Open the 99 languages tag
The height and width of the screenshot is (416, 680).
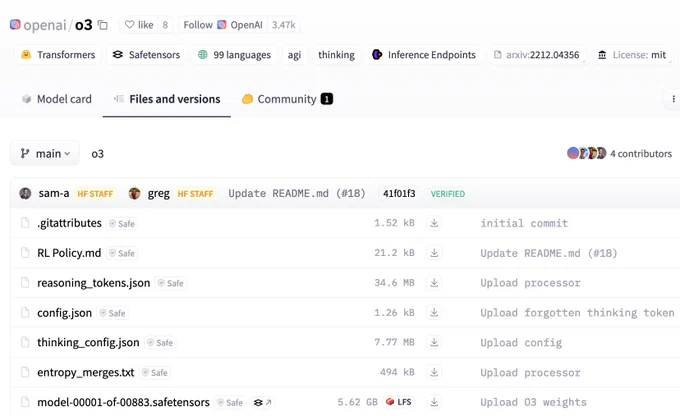(x=234, y=55)
